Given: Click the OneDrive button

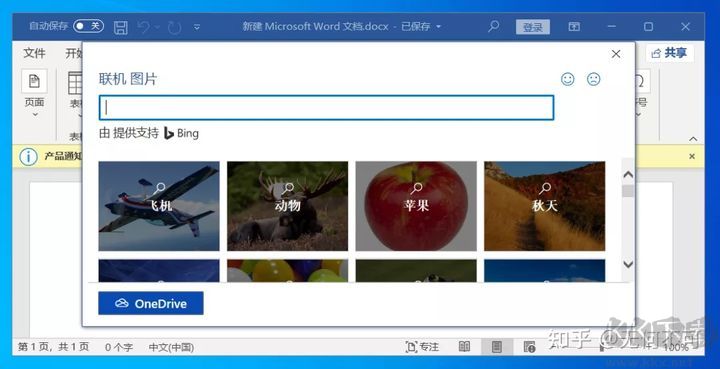Looking at the screenshot, I should (151, 303).
